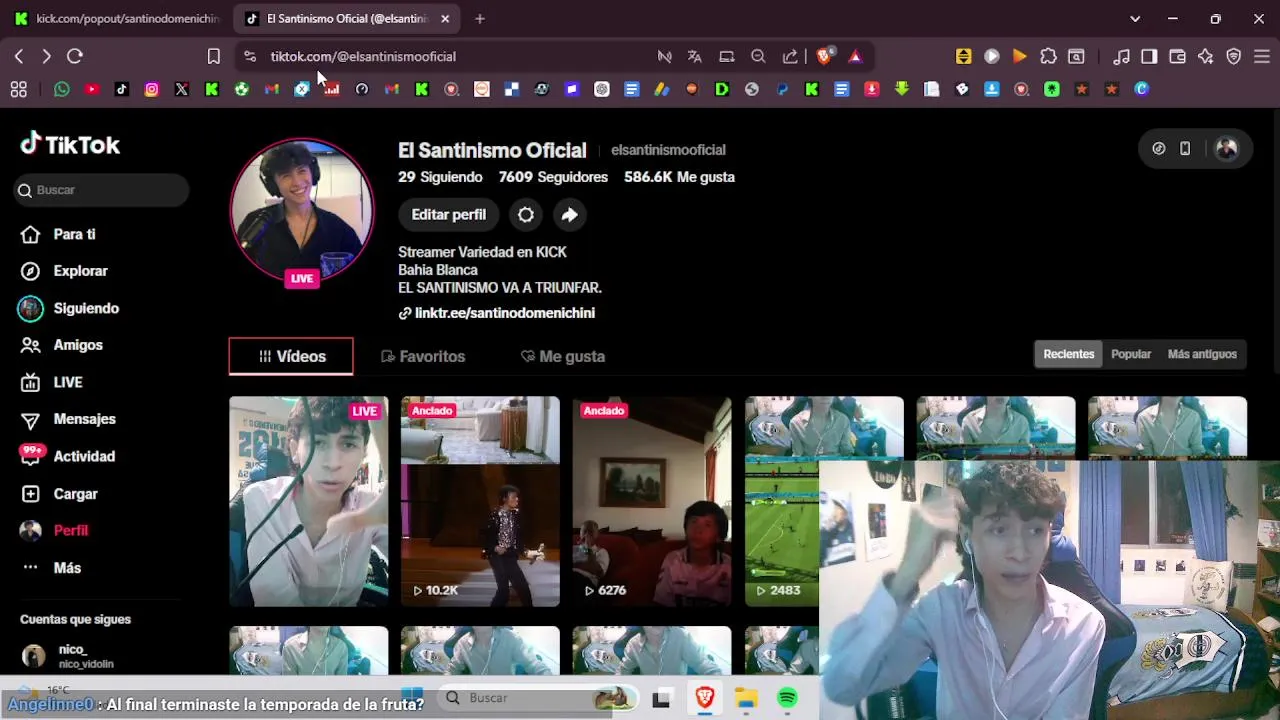
Task: Open WhatsApp bookmark
Action: pos(62,89)
